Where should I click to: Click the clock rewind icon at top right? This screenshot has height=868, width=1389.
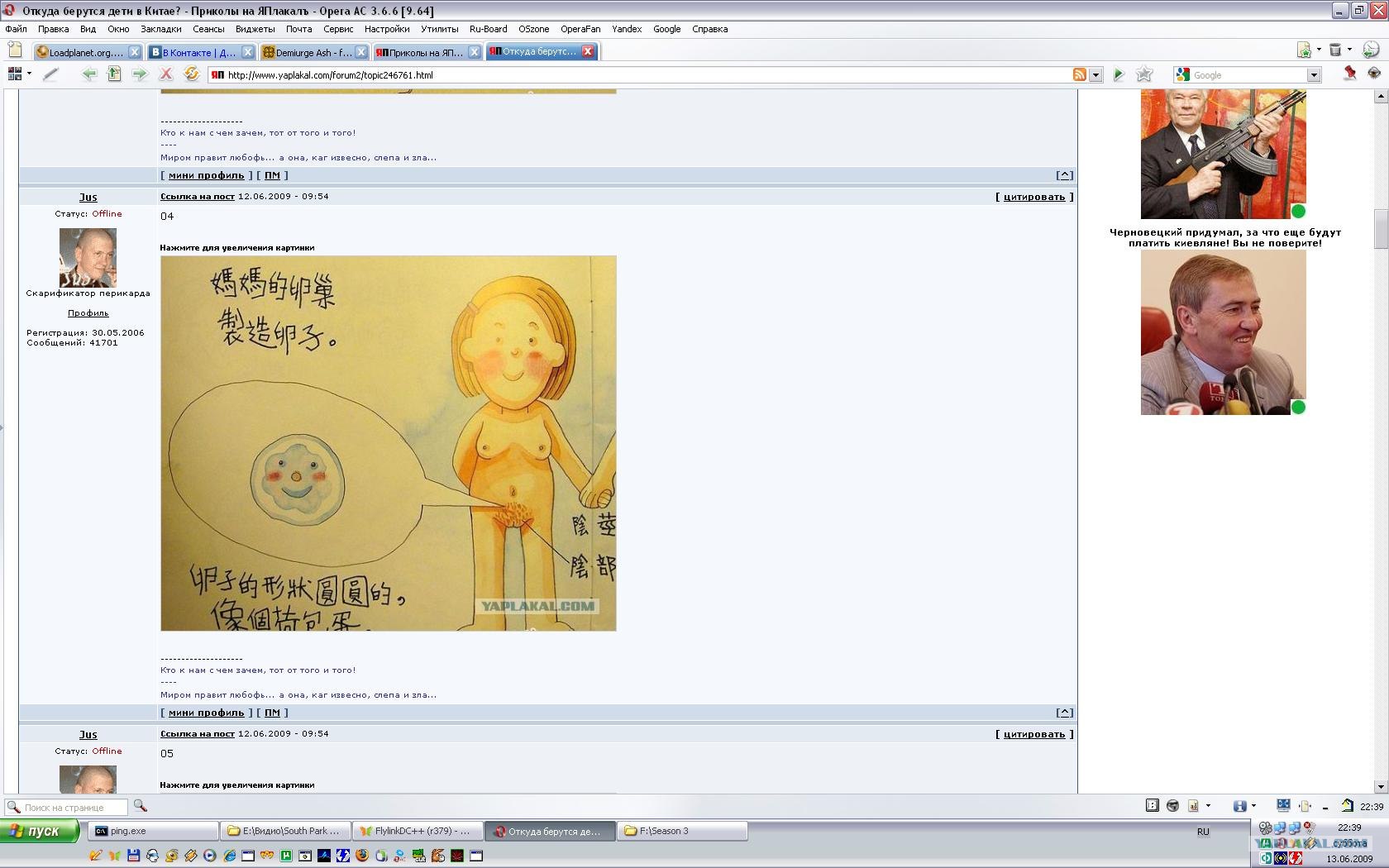tap(1370, 50)
